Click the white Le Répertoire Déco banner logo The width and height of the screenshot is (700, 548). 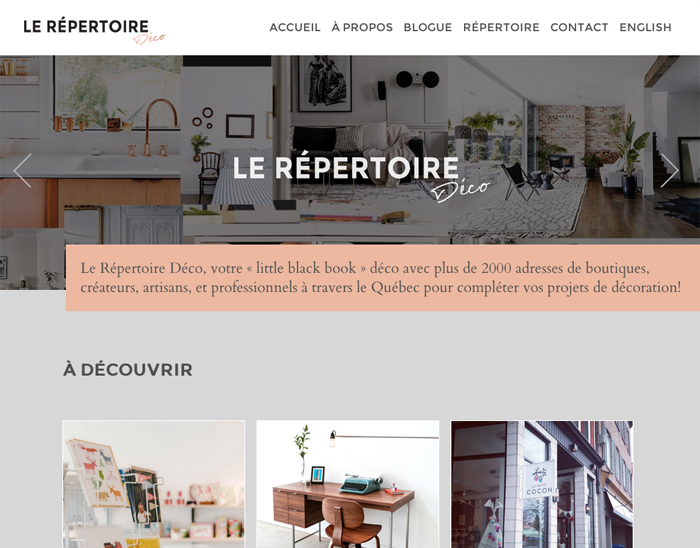tap(361, 178)
